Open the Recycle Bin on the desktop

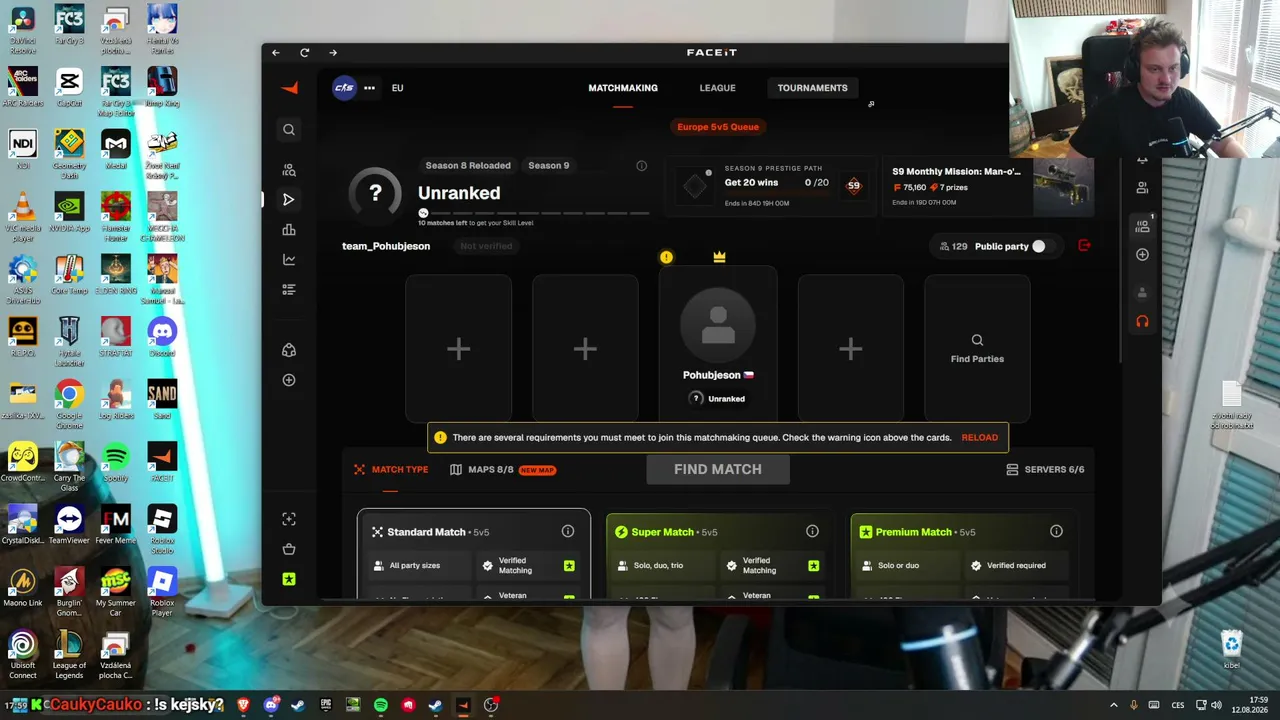tap(1231, 650)
